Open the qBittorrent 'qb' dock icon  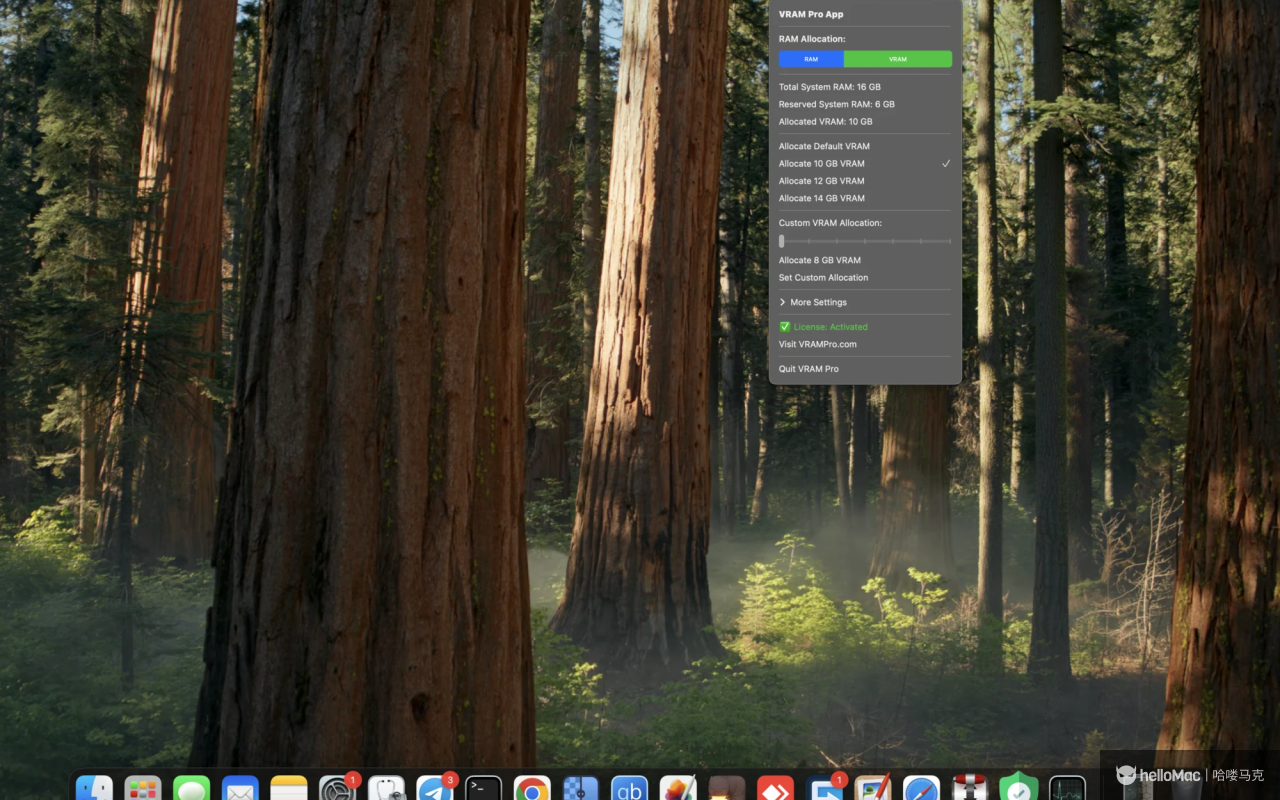(630, 790)
